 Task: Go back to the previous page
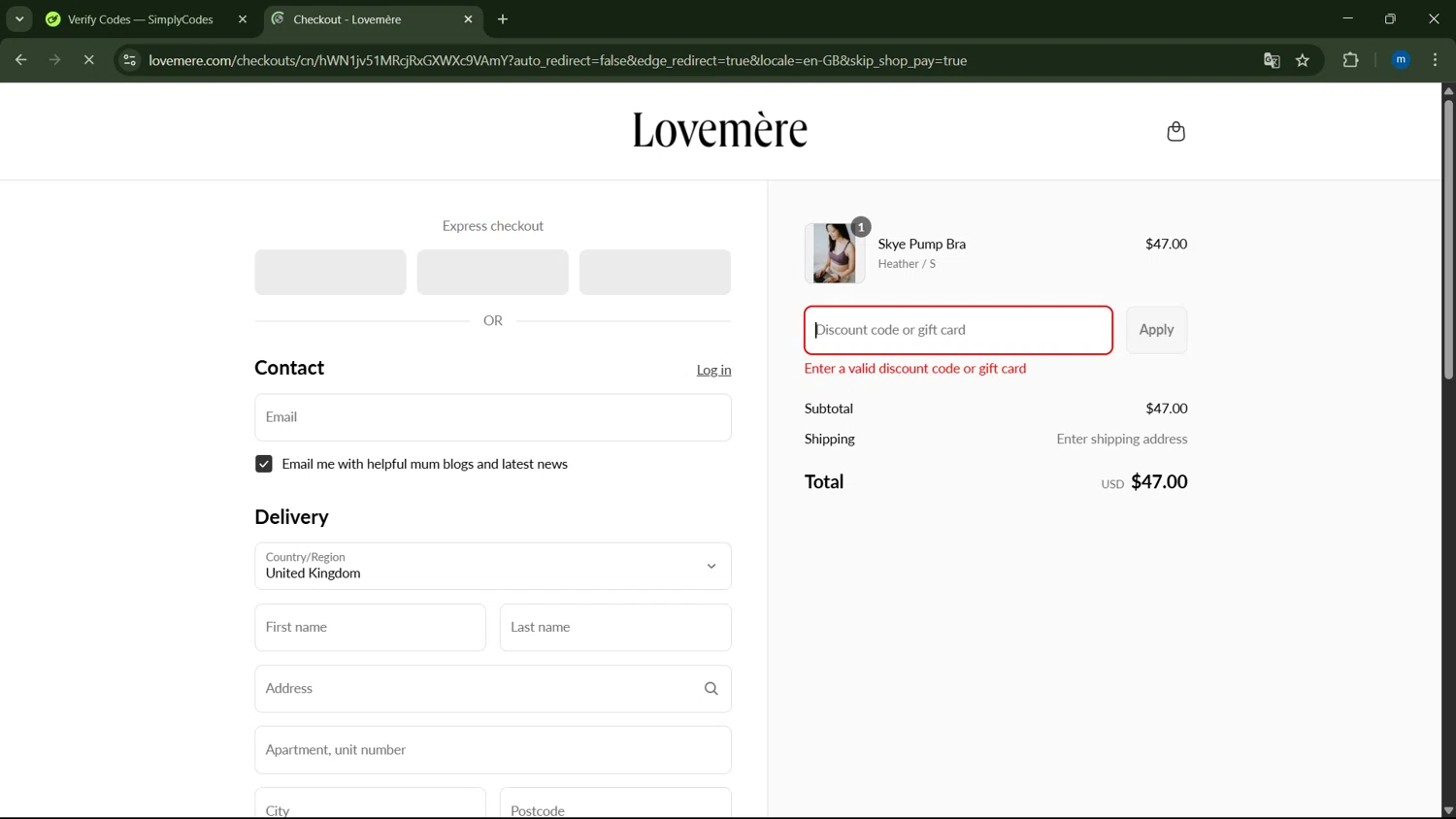click(20, 60)
